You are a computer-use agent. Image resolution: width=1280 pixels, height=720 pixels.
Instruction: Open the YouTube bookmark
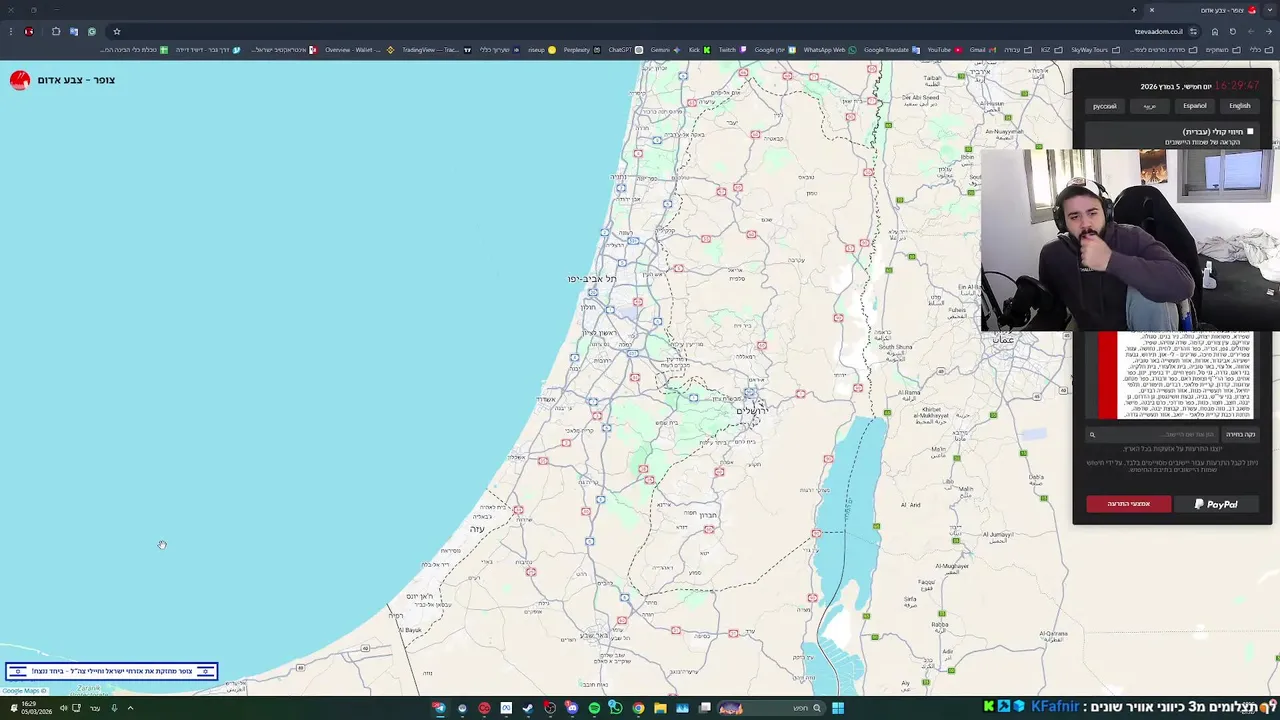click(x=944, y=50)
